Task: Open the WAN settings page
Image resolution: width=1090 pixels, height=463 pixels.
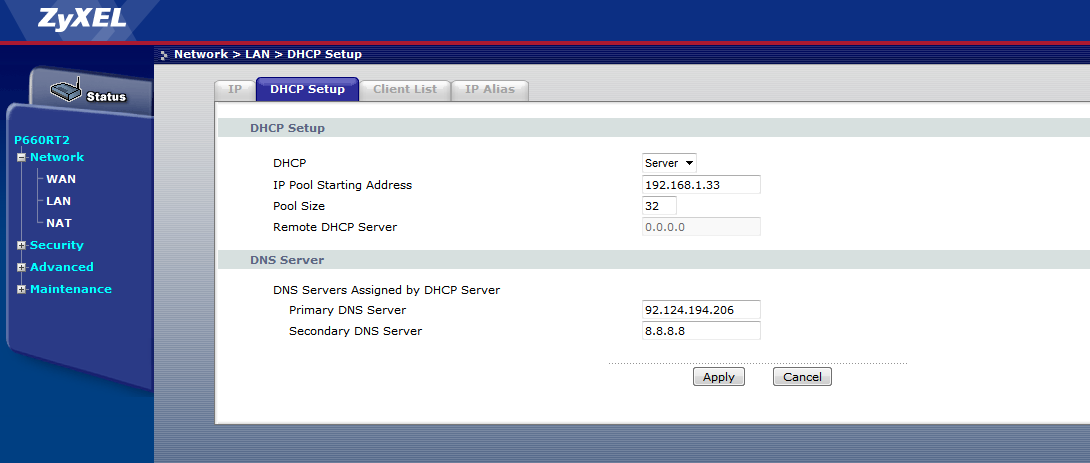Action: point(61,179)
